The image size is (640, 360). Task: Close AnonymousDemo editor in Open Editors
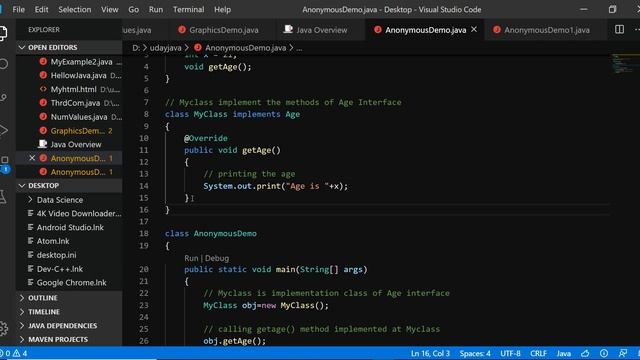click(x=32, y=158)
